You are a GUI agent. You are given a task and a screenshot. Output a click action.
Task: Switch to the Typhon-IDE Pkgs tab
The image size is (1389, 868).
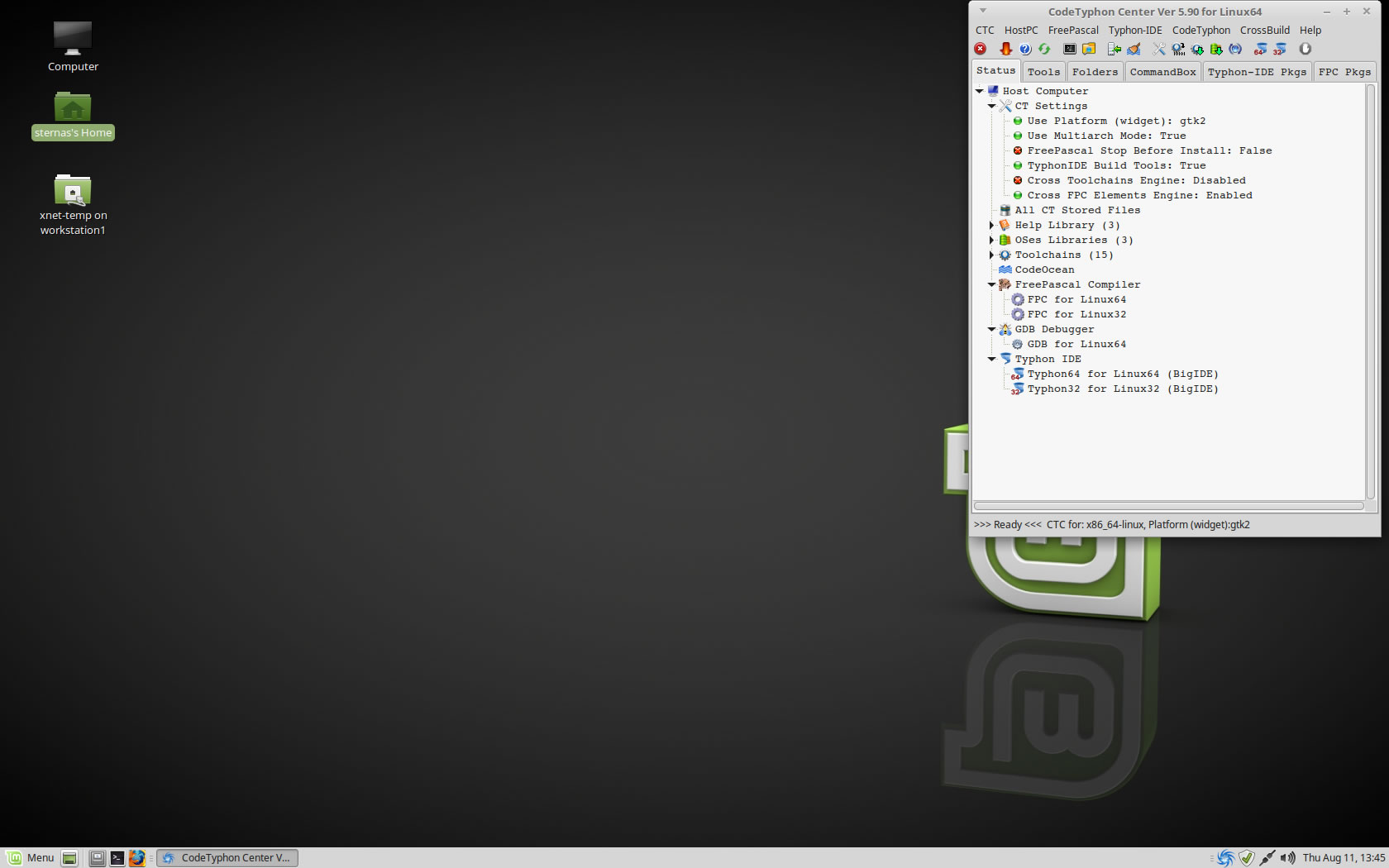pos(1257,72)
